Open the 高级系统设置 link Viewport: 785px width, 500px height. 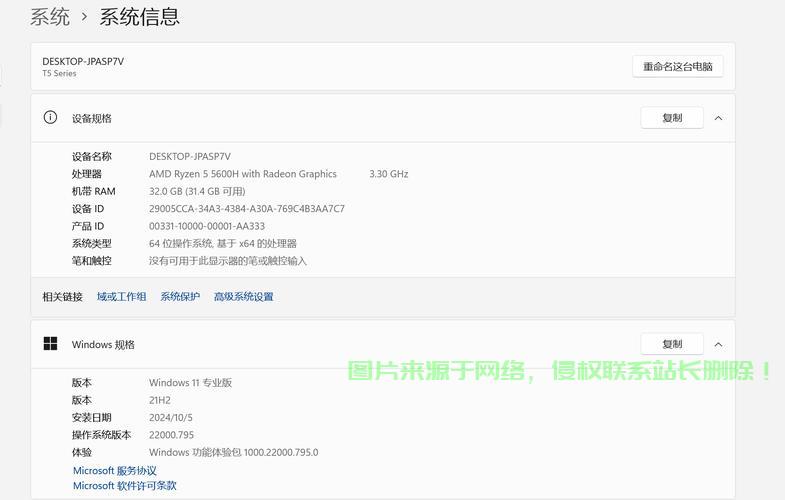pyautogui.click(x=244, y=297)
